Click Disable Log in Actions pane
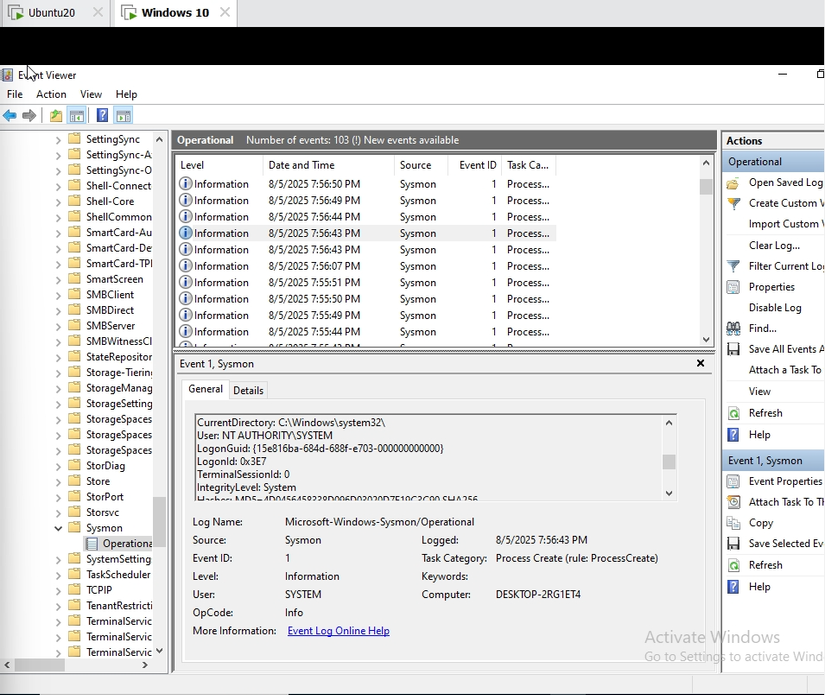The width and height of the screenshot is (825, 695). point(775,308)
